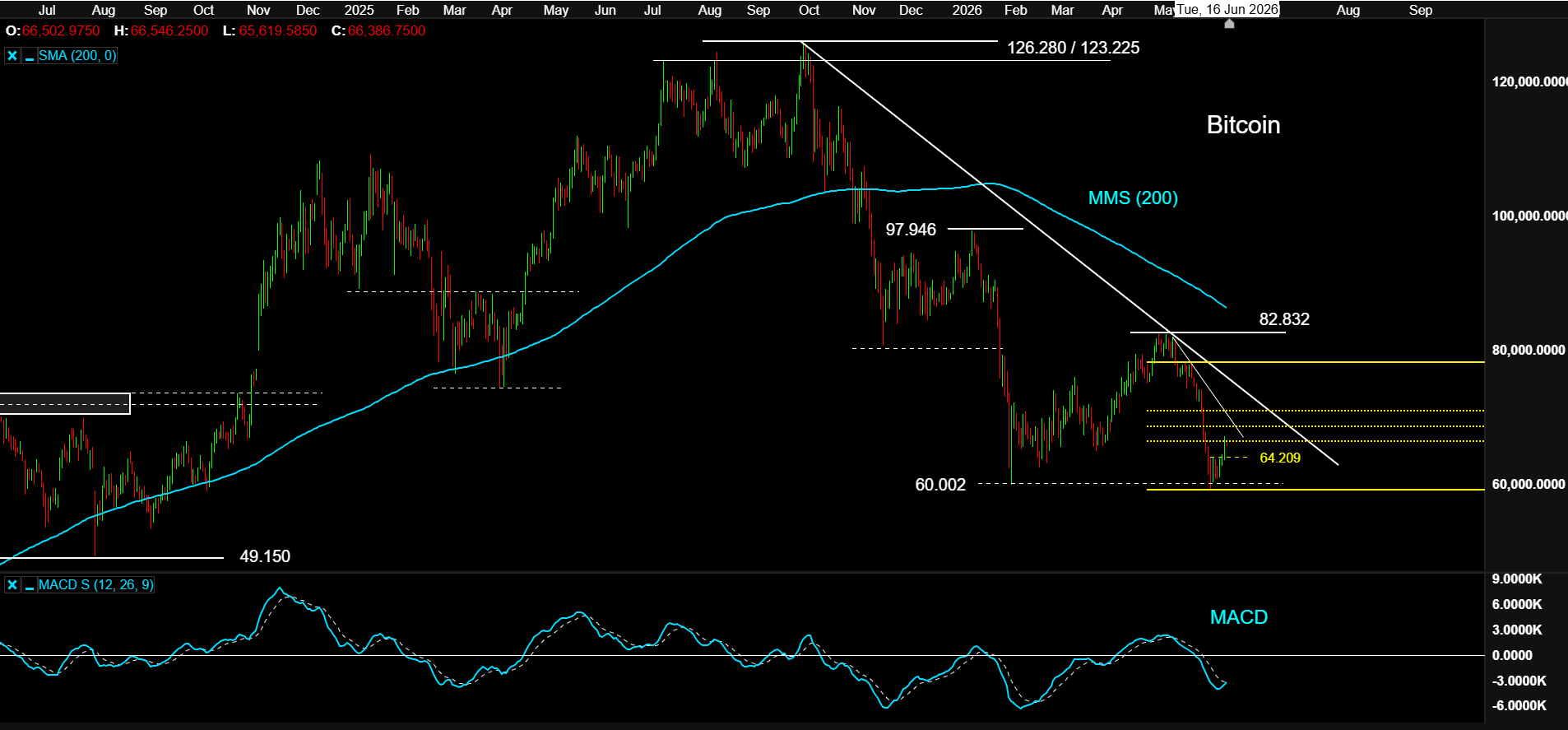The height and width of the screenshot is (730, 1568).
Task: Click the 49.150 level annotation
Action: click(x=265, y=556)
